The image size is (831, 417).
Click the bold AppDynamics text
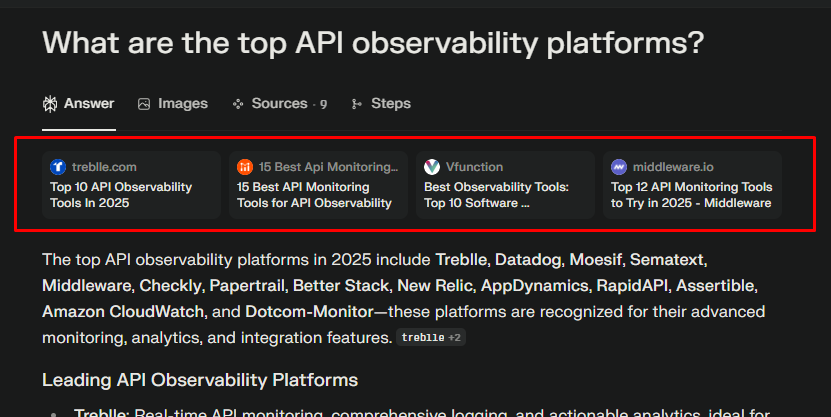point(534,286)
